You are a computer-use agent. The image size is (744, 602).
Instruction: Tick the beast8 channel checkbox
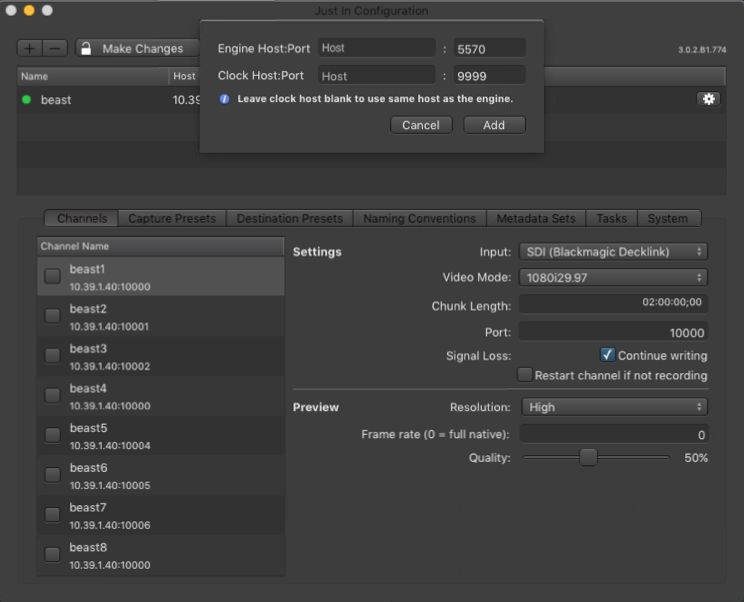click(52, 555)
